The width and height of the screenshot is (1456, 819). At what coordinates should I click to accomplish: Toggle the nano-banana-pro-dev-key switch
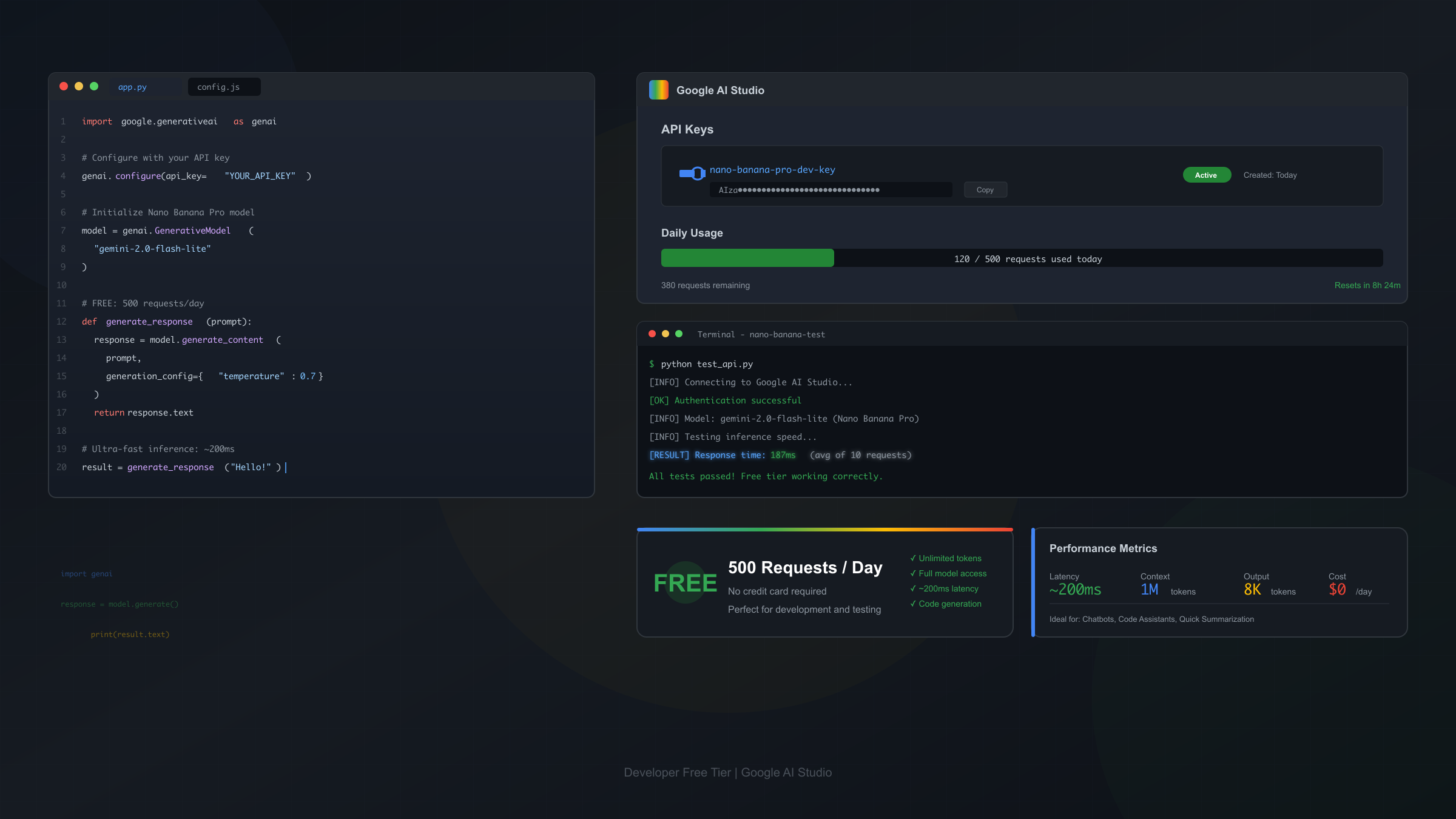click(x=692, y=174)
